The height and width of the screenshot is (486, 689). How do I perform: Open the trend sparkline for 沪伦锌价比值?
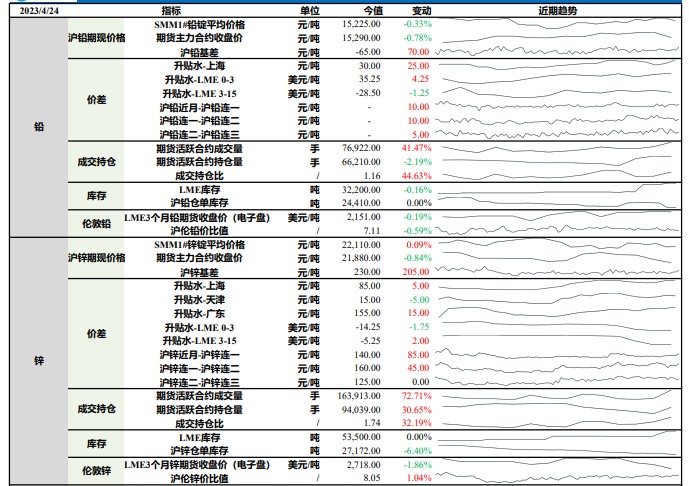557,476
